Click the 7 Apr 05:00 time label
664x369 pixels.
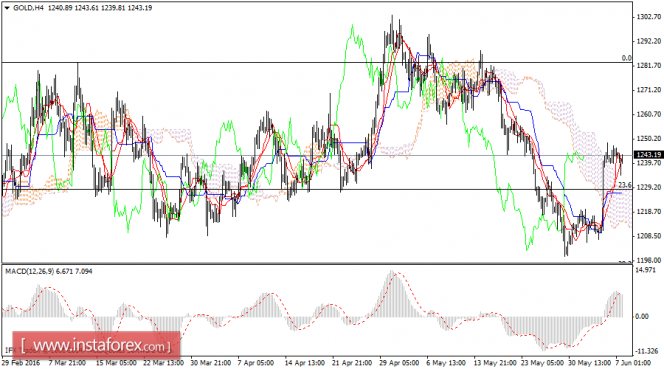[x=255, y=363]
